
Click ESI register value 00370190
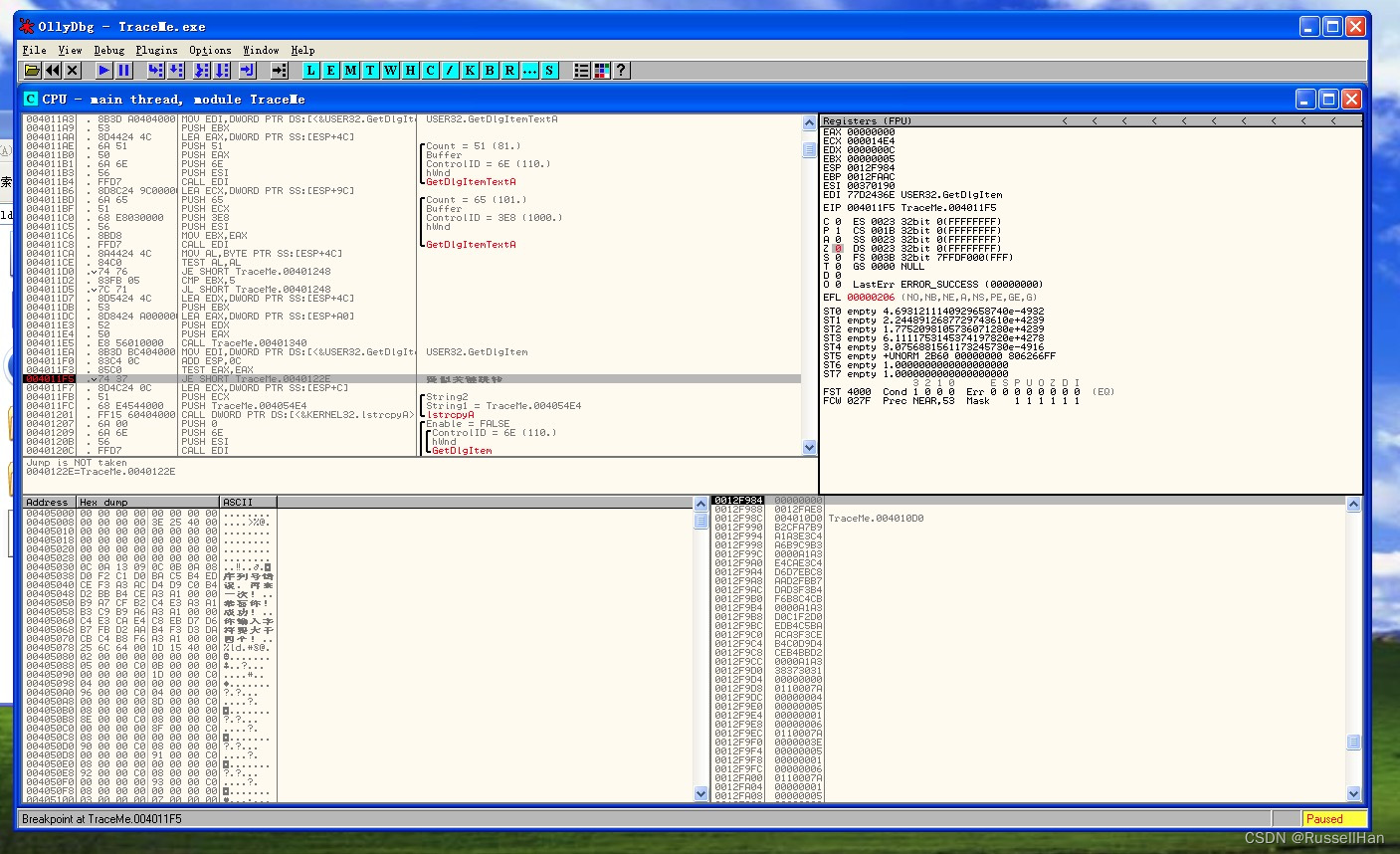(x=871, y=186)
